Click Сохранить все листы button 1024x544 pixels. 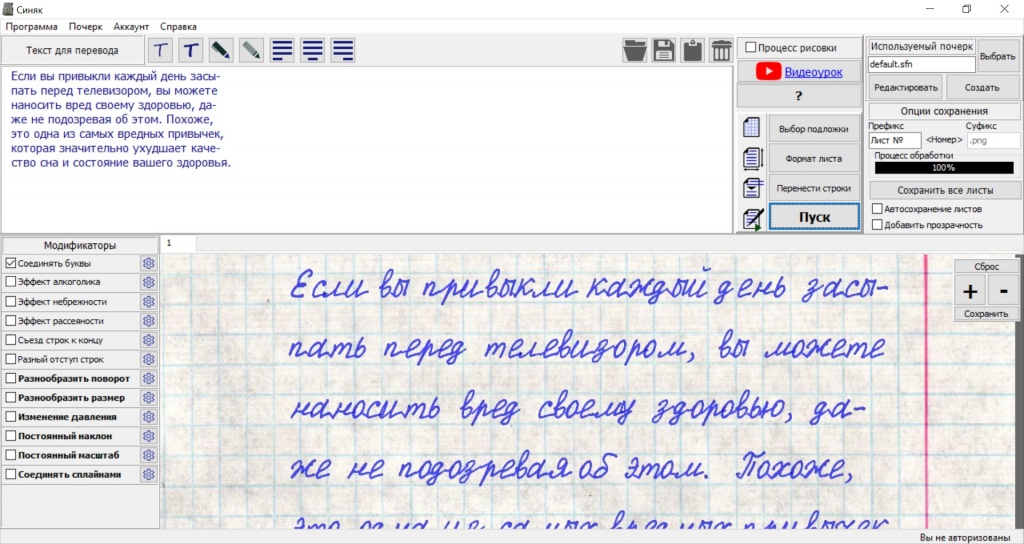pos(945,191)
